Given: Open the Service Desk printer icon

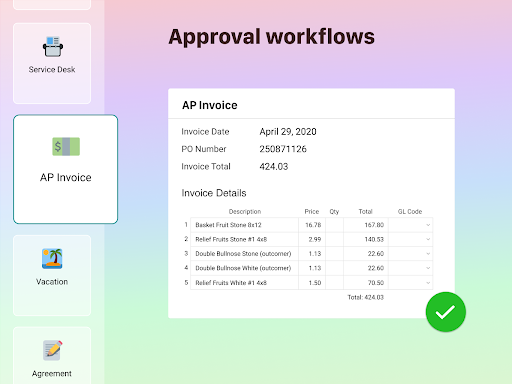Looking at the screenshot, I should 53,47.
